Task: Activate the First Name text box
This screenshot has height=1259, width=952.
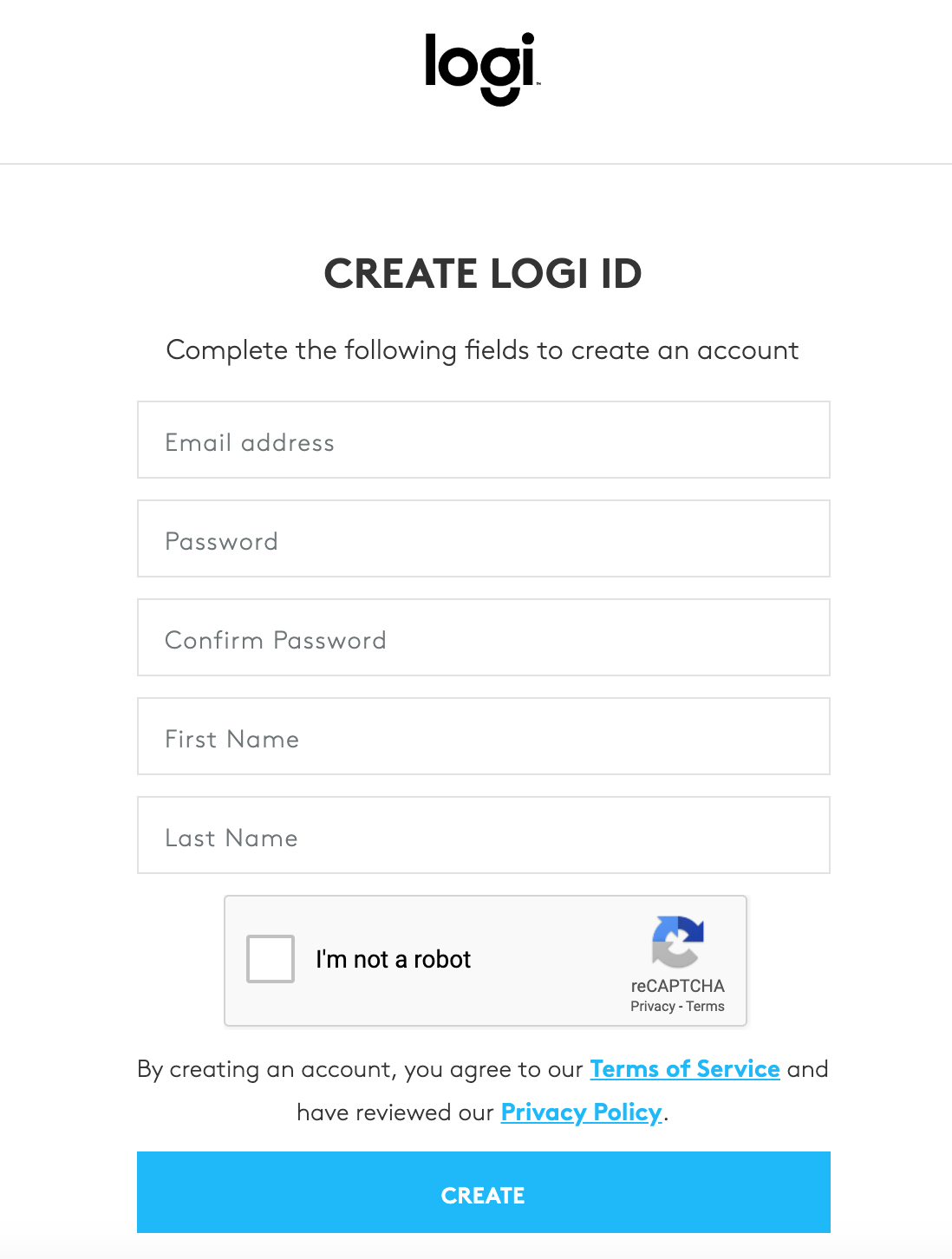Action: 484,736
